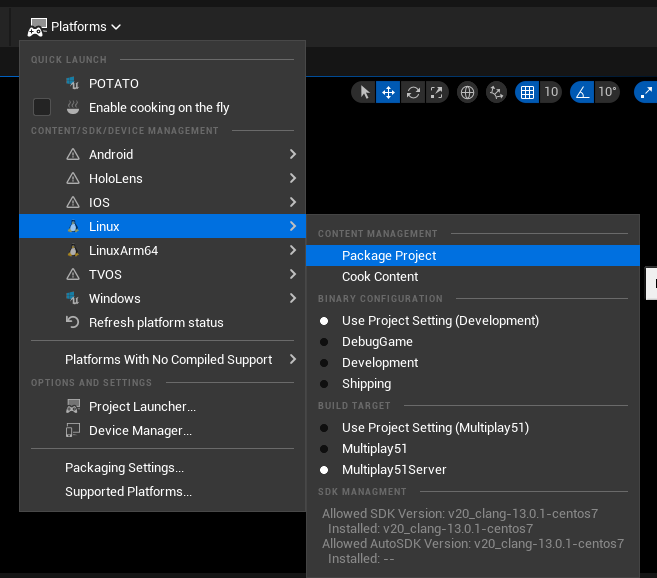The image size is (657, 578).
Task: Toggle rotation snap angle icon
Action: (582, 93)
